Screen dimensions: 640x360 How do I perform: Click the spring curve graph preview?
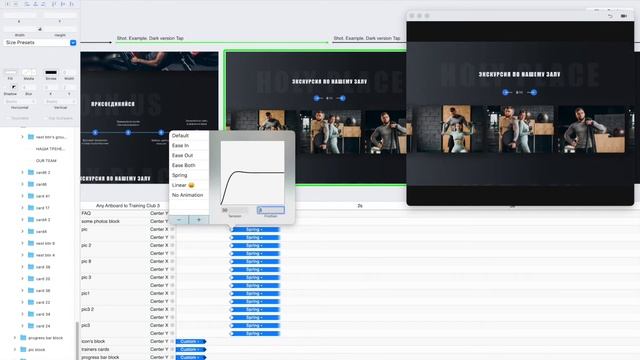point(252,173)
